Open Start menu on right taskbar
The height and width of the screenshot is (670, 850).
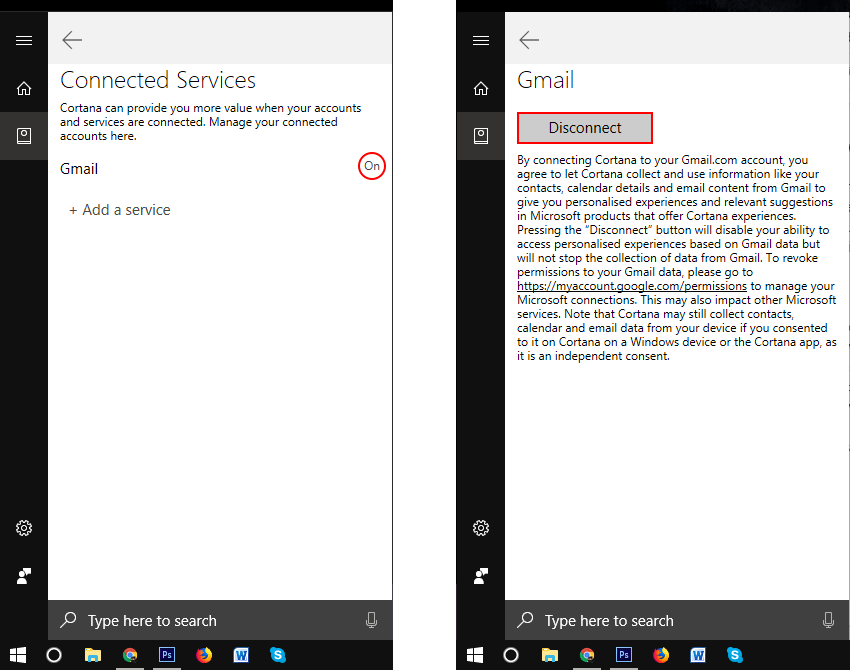[x=475, y=655]
